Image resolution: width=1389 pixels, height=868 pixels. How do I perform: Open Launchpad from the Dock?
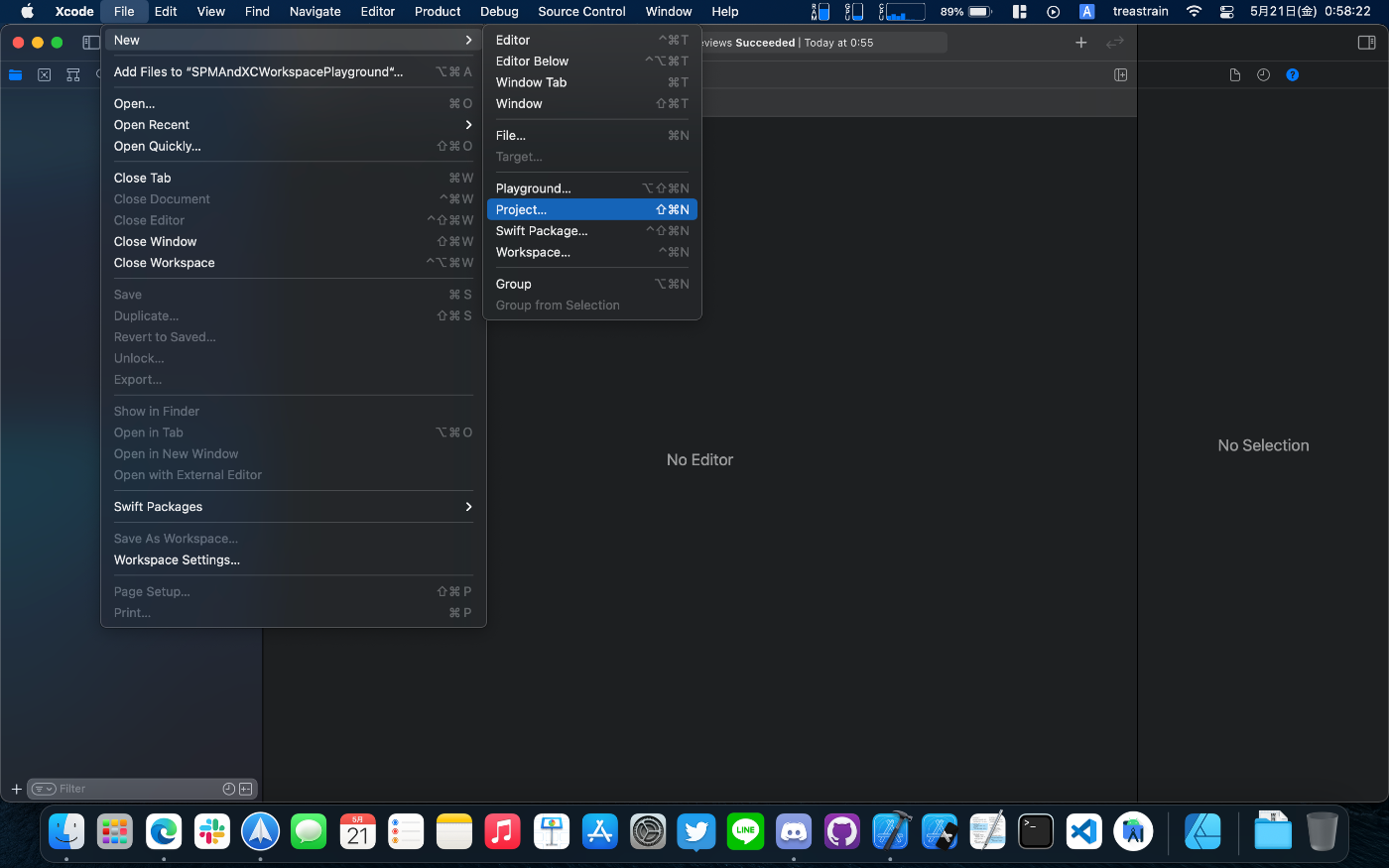coord(115,831)
